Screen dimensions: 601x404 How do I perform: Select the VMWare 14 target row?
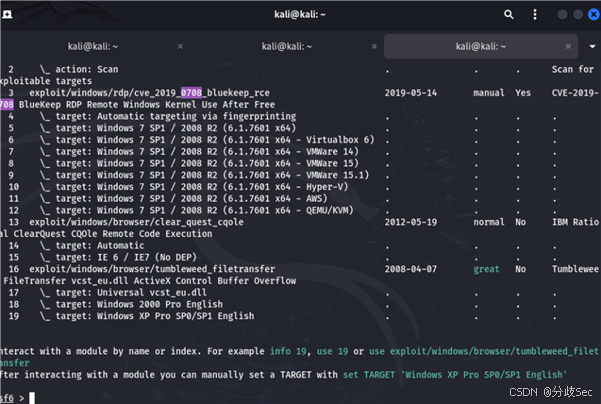[207, 151]
